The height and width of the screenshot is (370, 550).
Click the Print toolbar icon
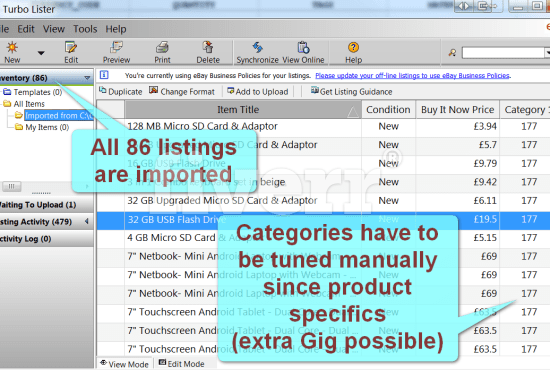[162, 52]
